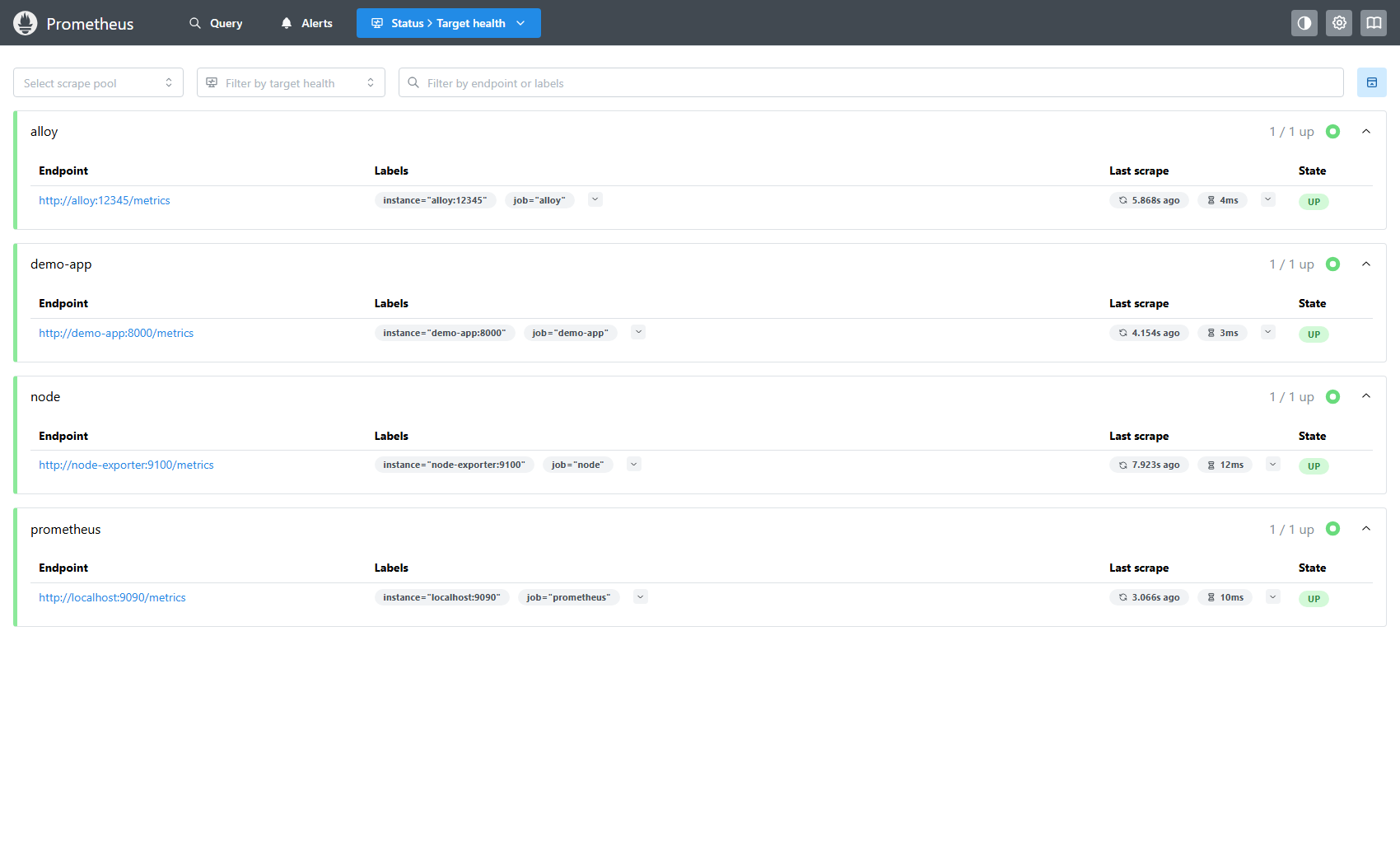Viewport: 1400px width, 865px height.
Task: Open the Filter by target health dropdown
Action: [x=291, y=82]
